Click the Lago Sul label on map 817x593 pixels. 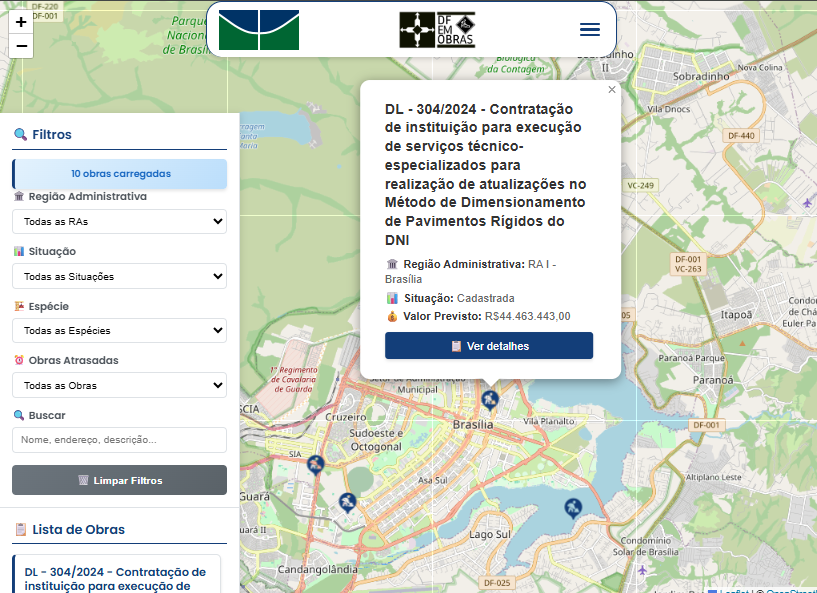point(490,534)
